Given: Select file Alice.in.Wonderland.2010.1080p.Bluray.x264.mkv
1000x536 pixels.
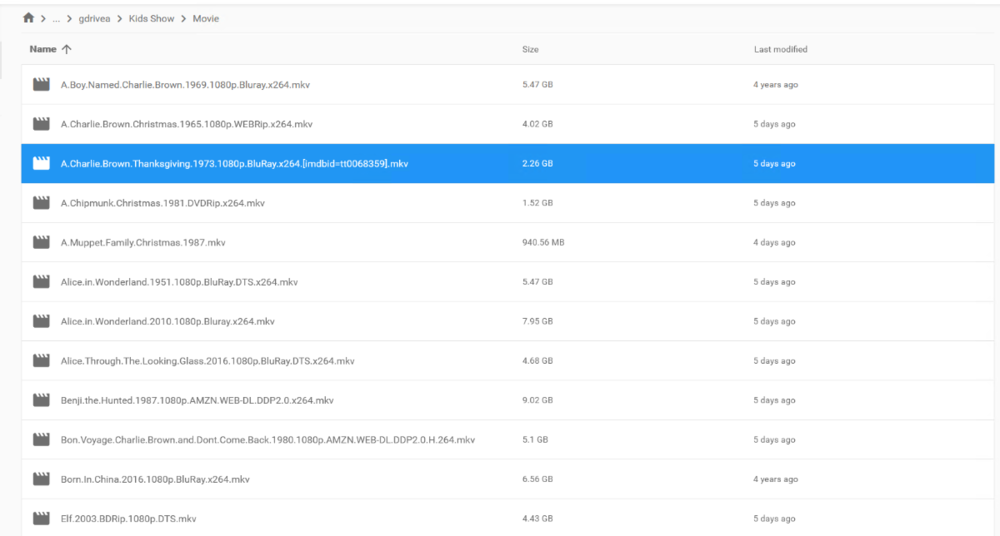Looking at the screenshot, I should click(167, 321).
